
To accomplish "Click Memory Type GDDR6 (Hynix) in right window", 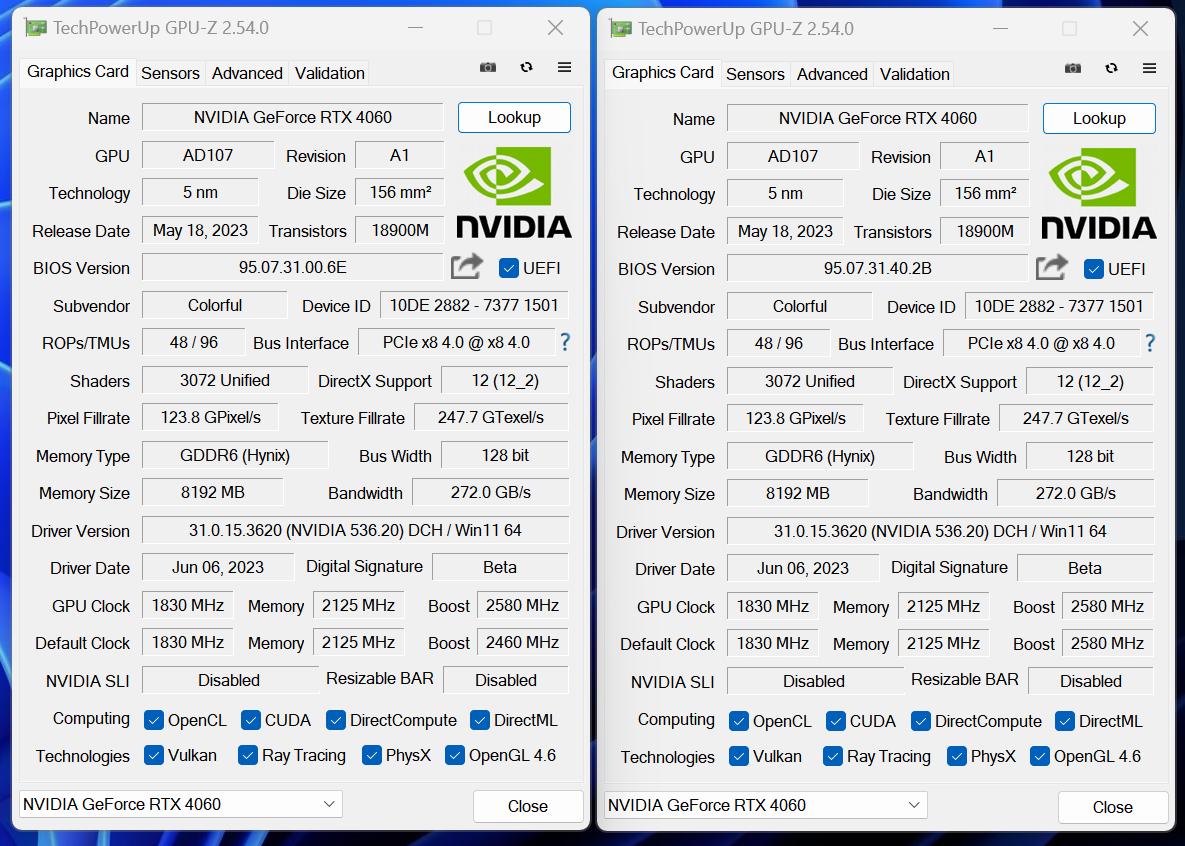I will click(x=820, y=457).
